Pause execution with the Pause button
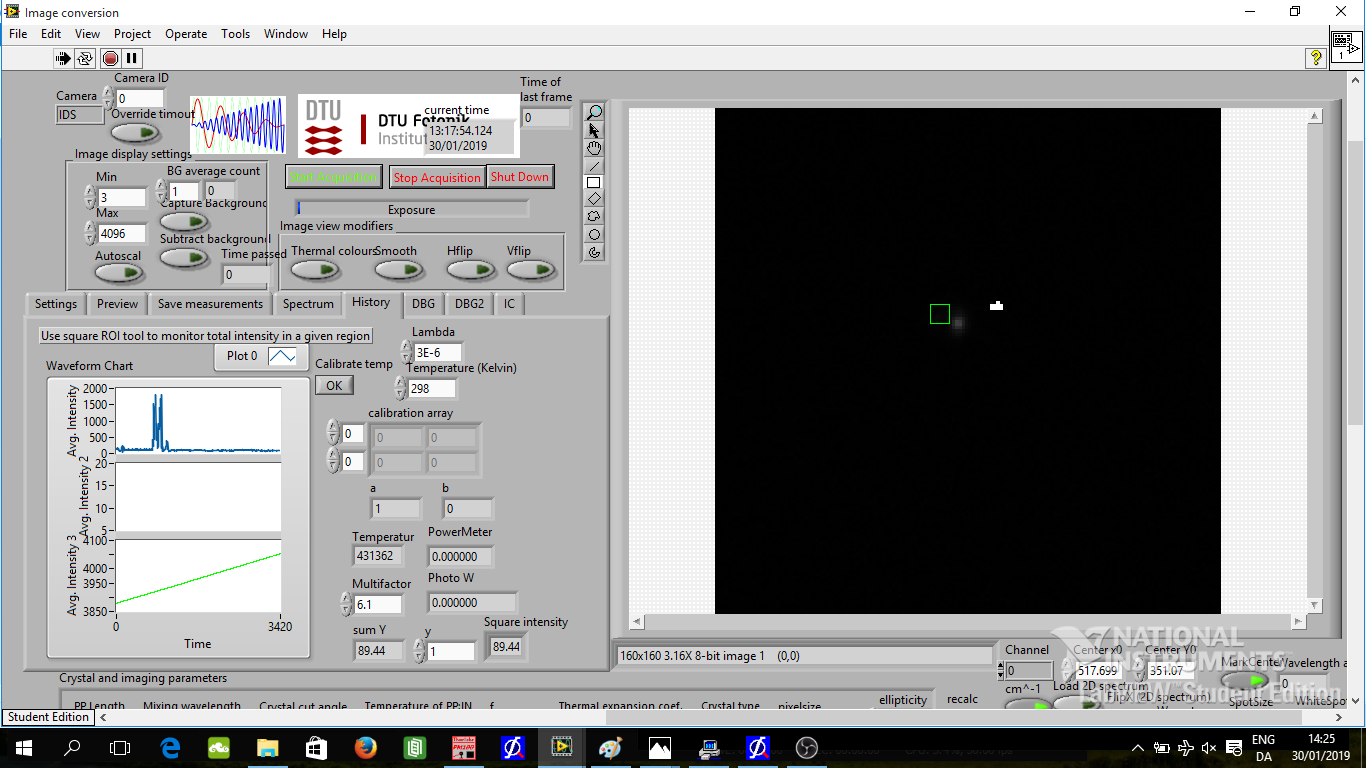Screen dimensions: 1366x768 tap(132, 59)
